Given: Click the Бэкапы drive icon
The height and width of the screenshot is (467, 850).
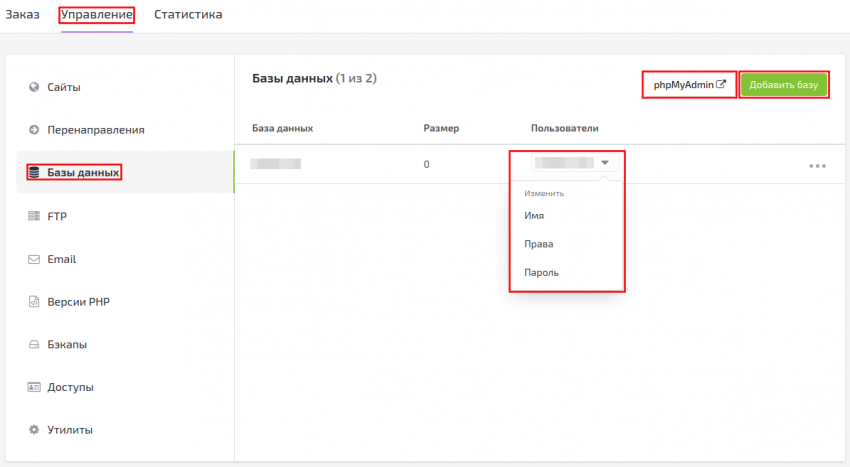Looking at the screenshot, I should [33, 345].
